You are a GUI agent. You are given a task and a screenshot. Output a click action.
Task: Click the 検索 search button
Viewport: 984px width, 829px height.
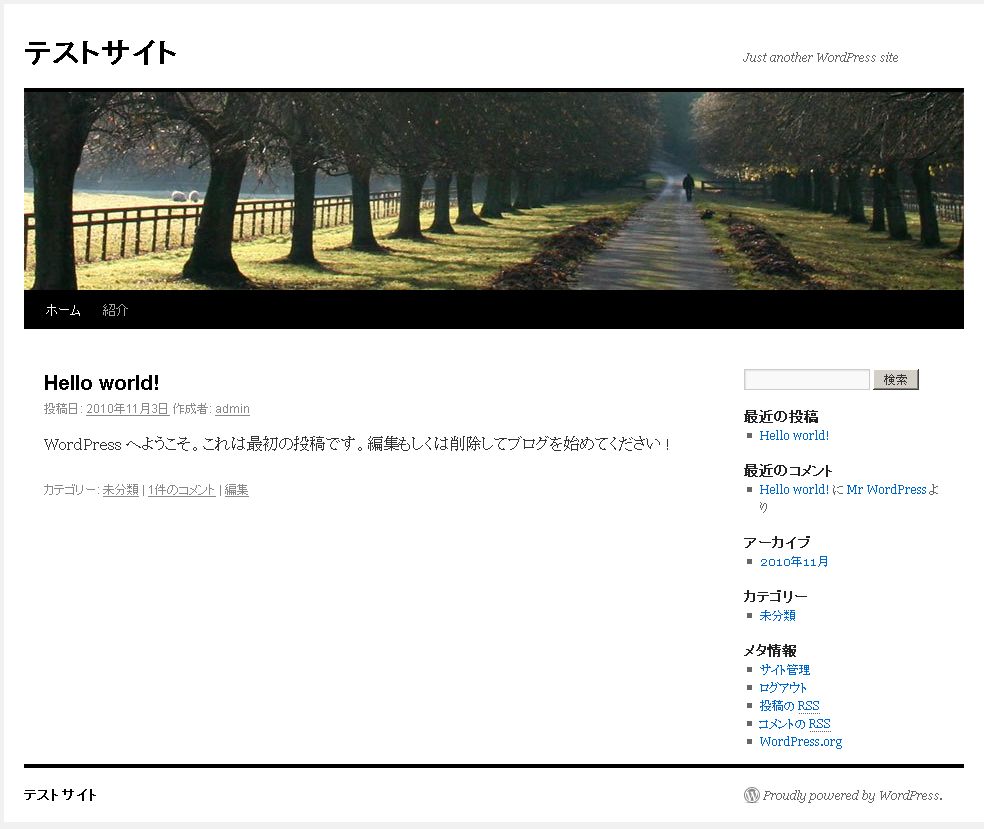(x=896, y=380)
